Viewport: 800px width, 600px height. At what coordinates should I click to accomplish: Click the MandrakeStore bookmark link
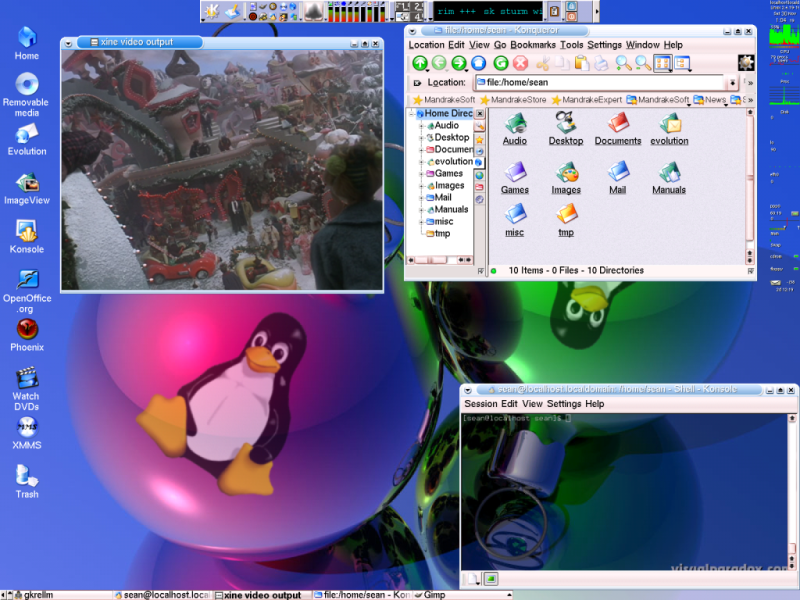click(x=513, y=99)
